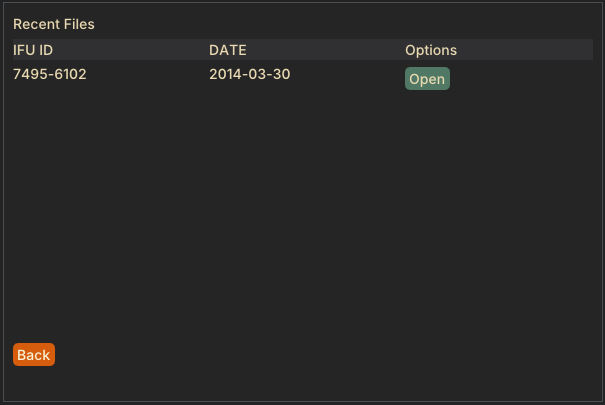Screen dimensions: 605x405
Task: Focus the Recent Files panel title
Action: (x=54, y=24)
